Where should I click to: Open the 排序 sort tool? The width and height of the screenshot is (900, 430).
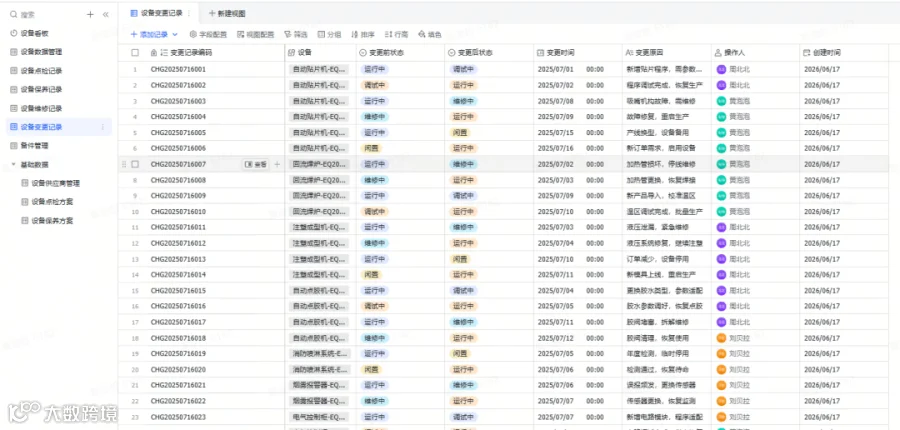click(x=363, y=34)
